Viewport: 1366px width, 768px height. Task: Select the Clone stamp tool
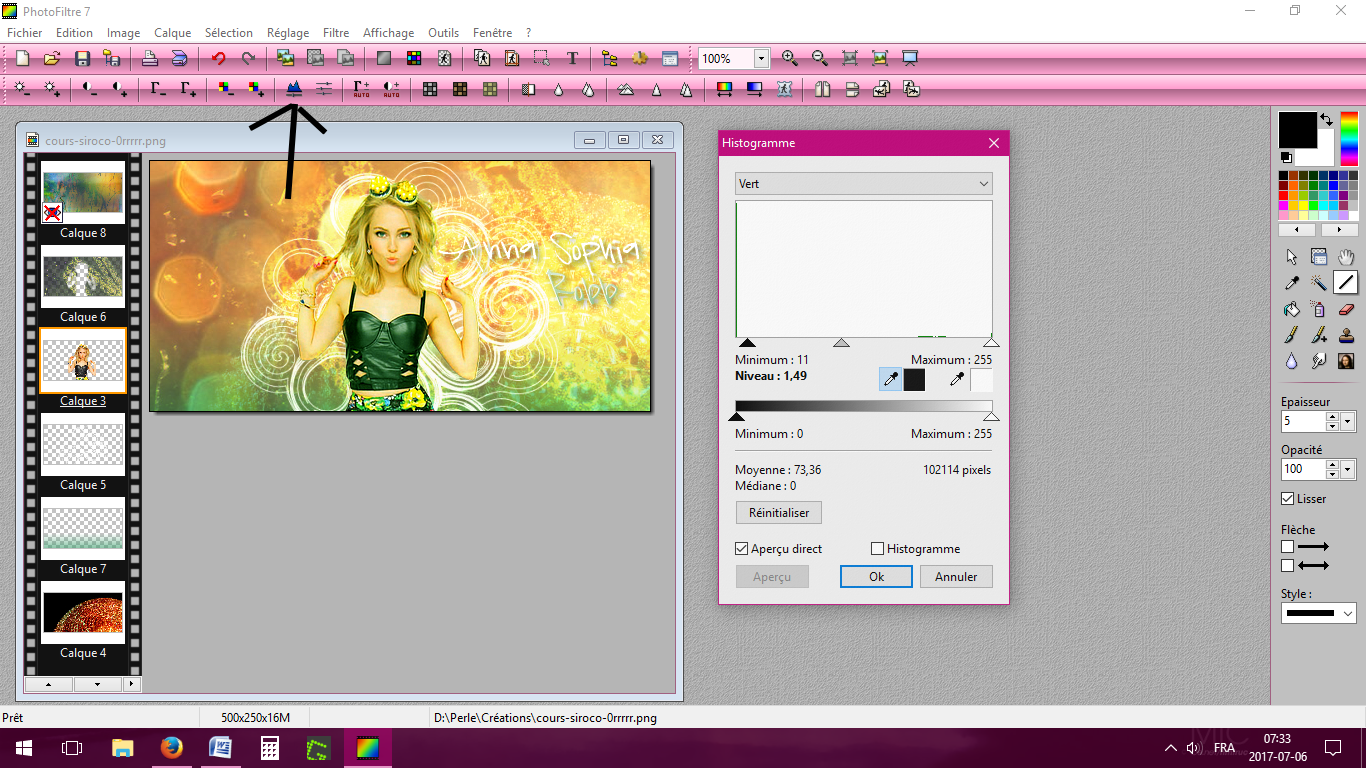[1346, 335]
